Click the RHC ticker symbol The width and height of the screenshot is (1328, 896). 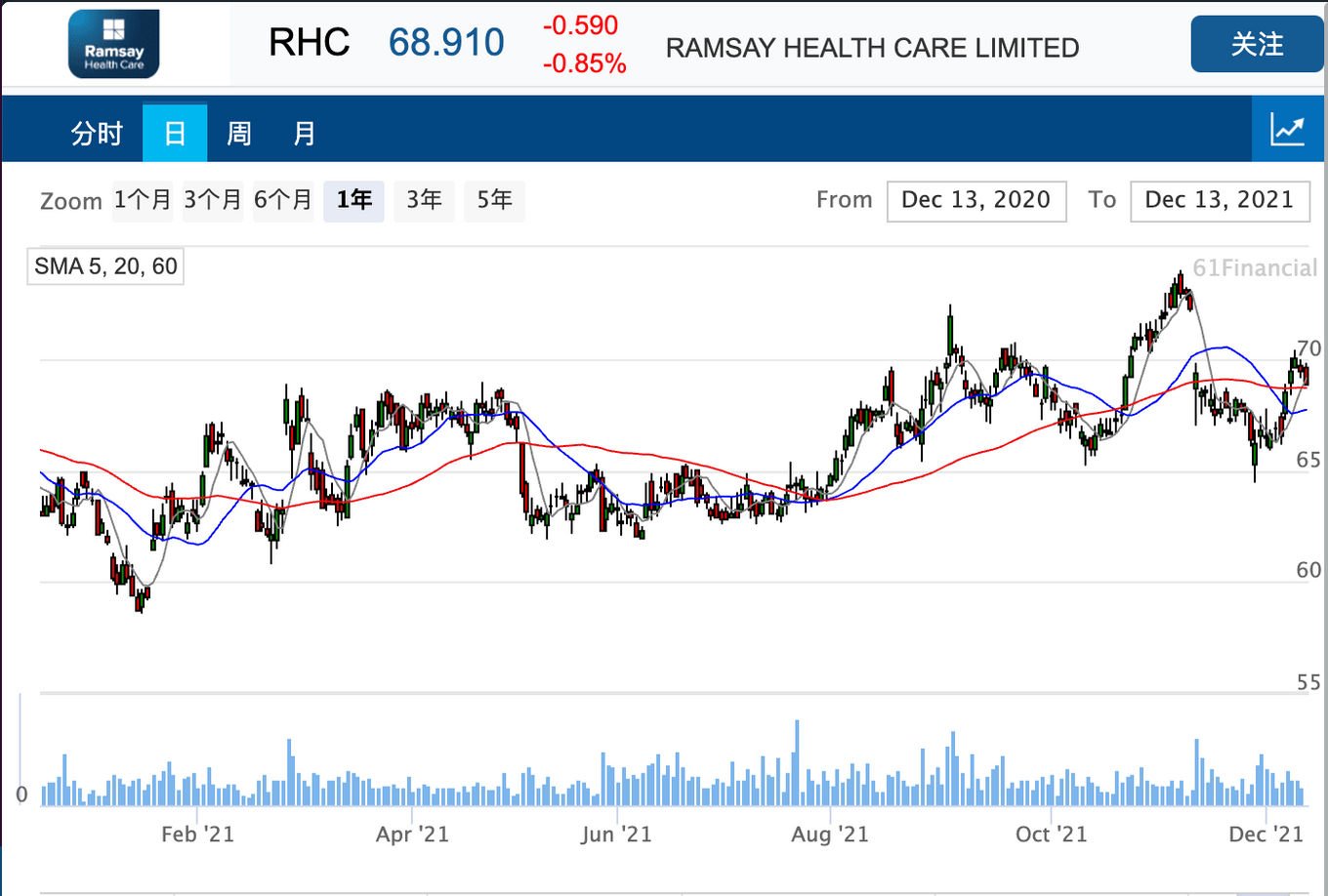[309, 42]
